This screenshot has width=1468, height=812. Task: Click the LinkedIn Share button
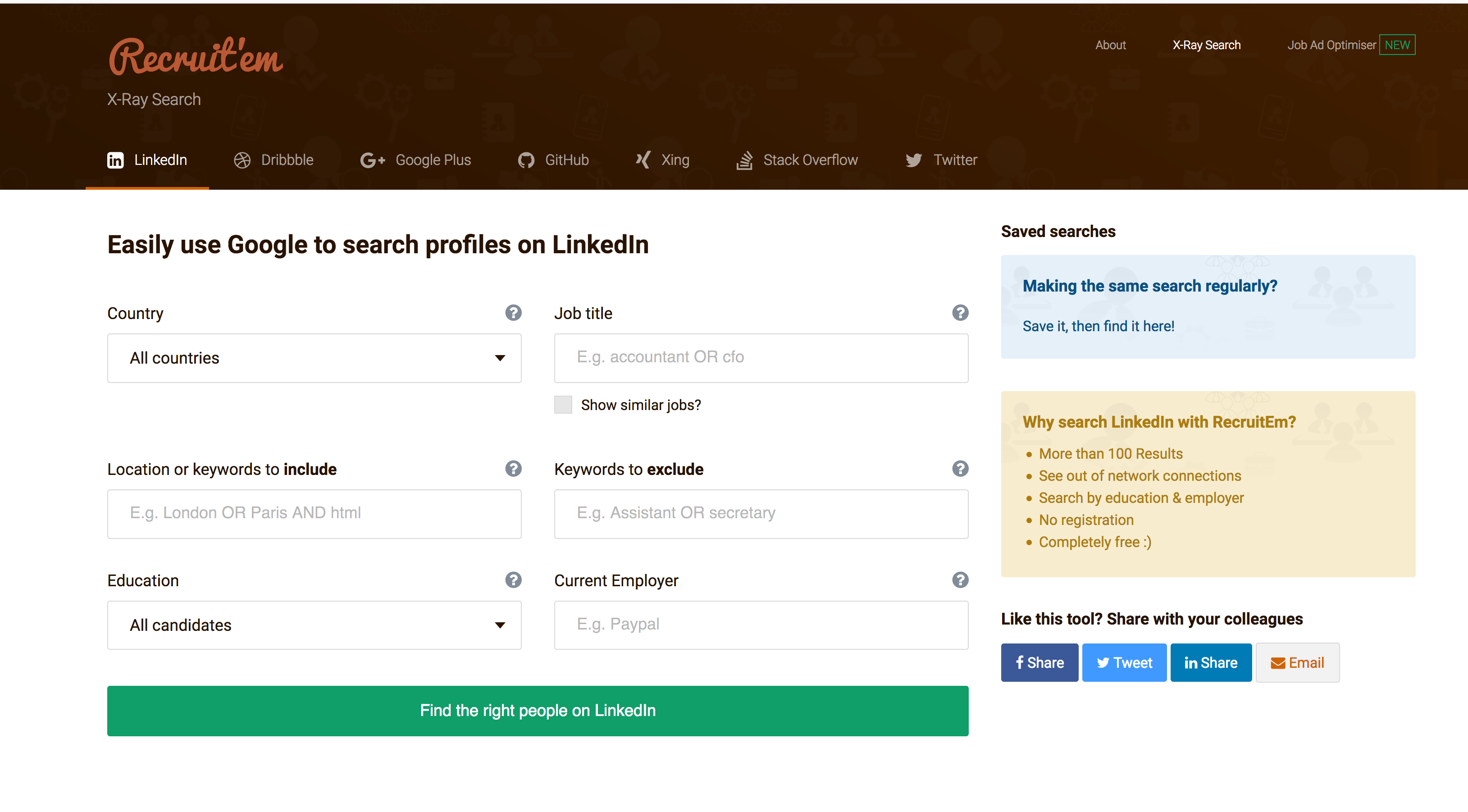[1211, 662]
